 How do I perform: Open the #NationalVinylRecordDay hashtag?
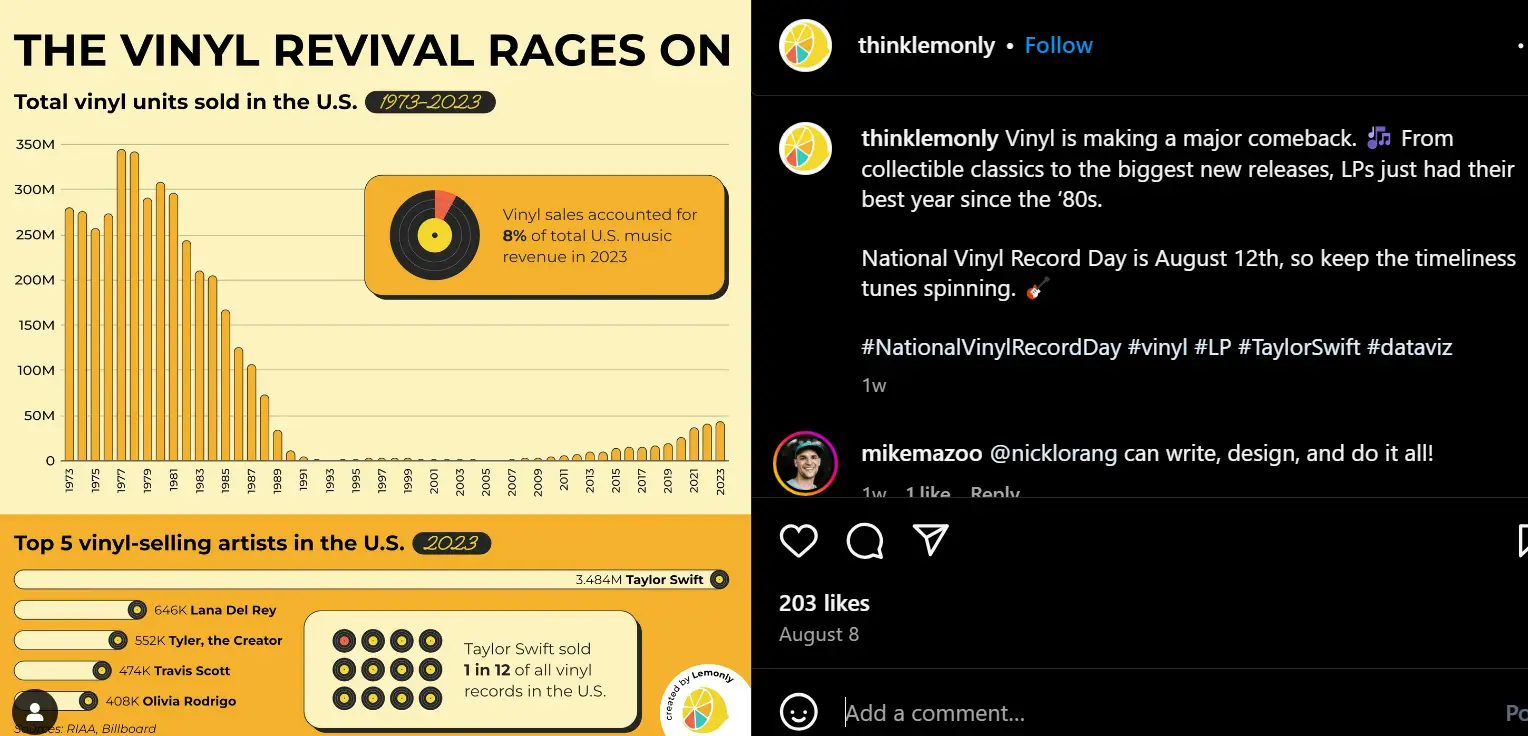(x=990, y=347)
